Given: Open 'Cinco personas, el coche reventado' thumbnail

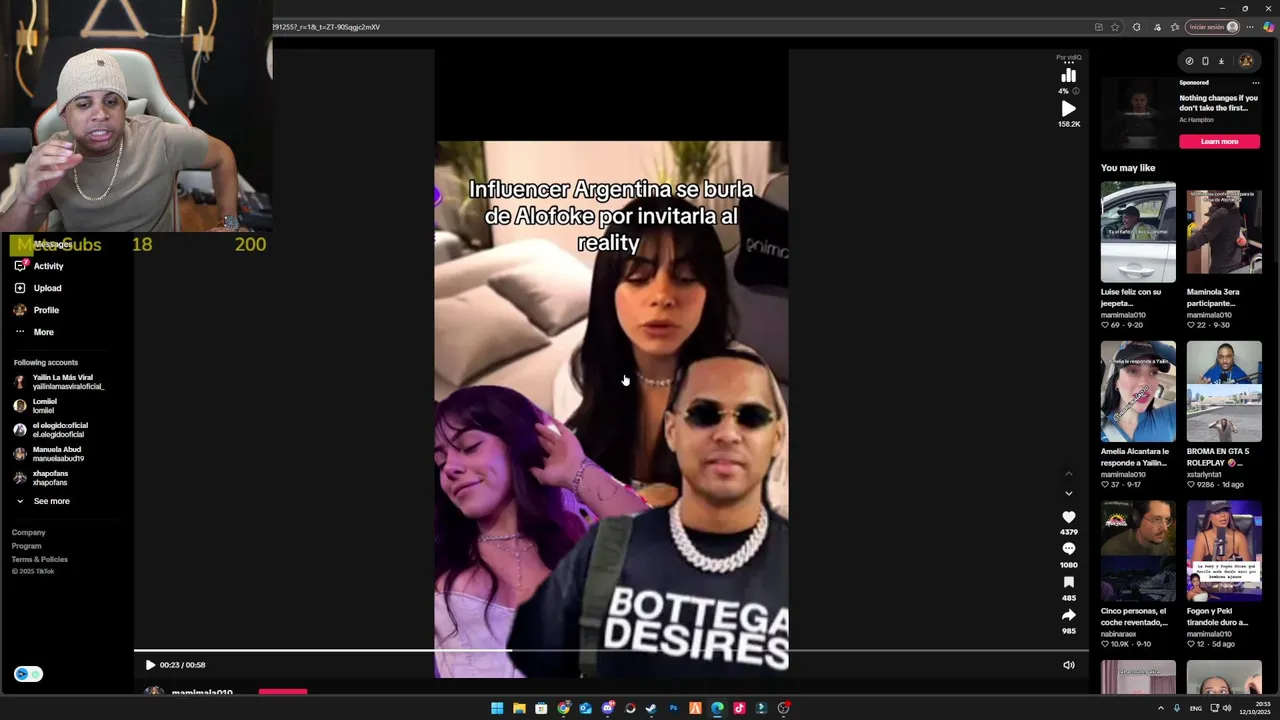Looking at the screenshot, I should coord(1138,552).
